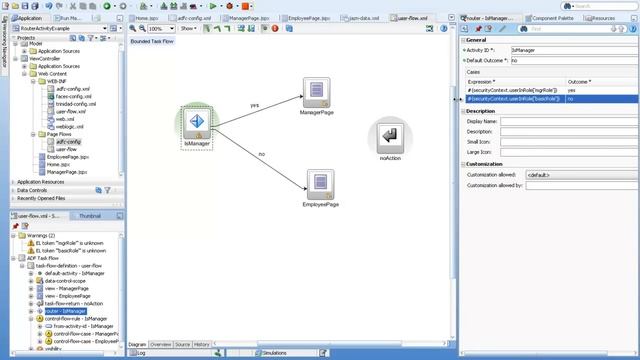The image size is (640, 360).
Task: Select the noAction task flow return node
Action: (390, 138)
